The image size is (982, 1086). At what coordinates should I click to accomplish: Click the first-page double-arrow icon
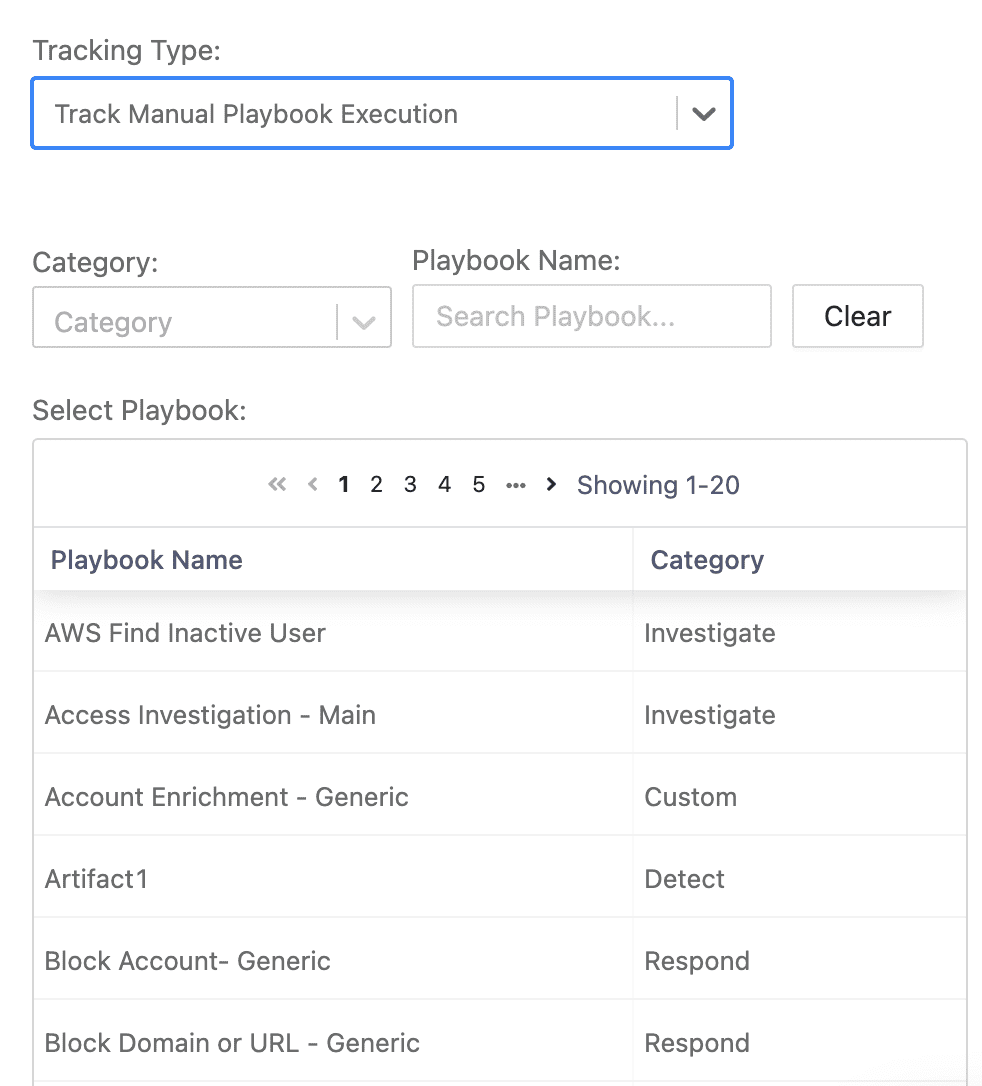pyautogui.click(x=277, y=484)
